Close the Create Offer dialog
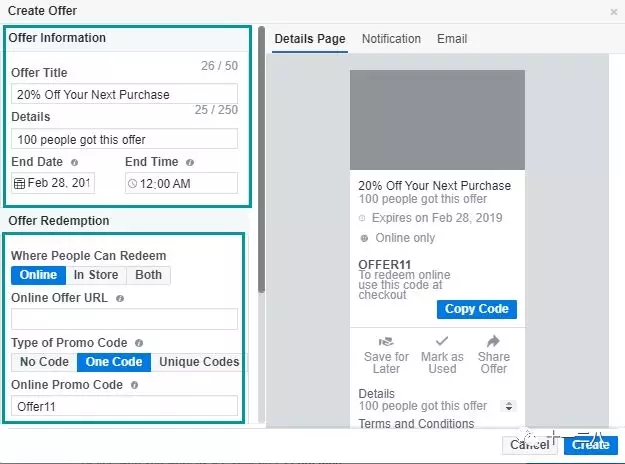Viewport: 625px width, 464px height. coord(614,12)
